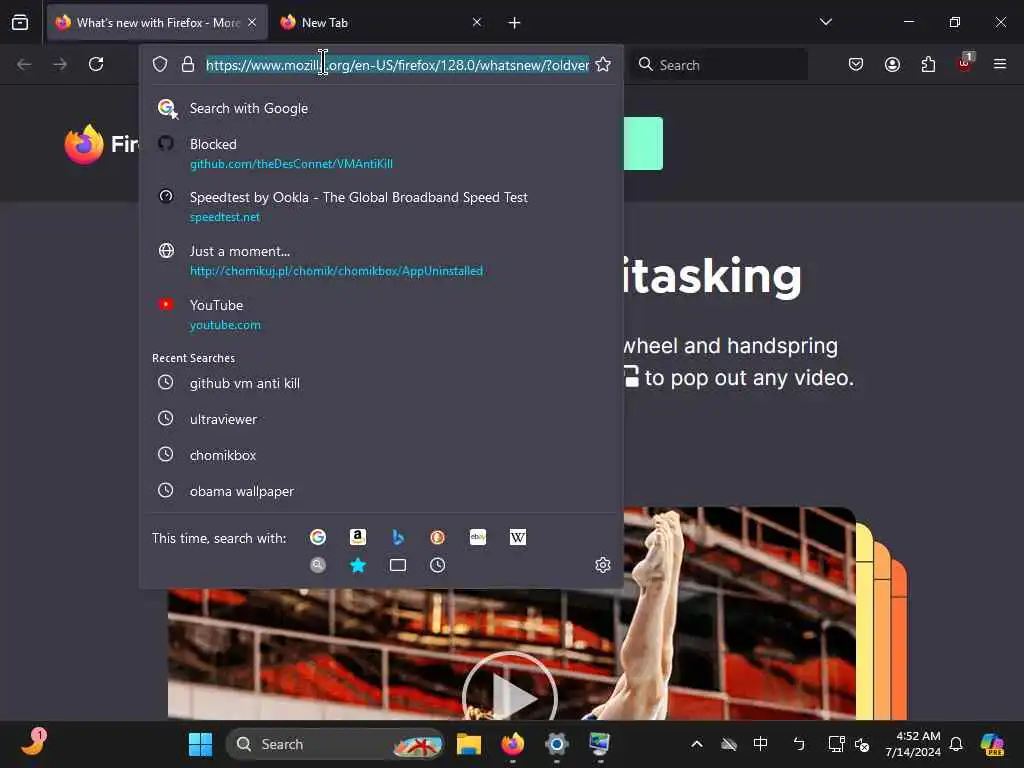Open the uBlock Origin extension icon
This screenshot has height=768, width=1024.
965,63
